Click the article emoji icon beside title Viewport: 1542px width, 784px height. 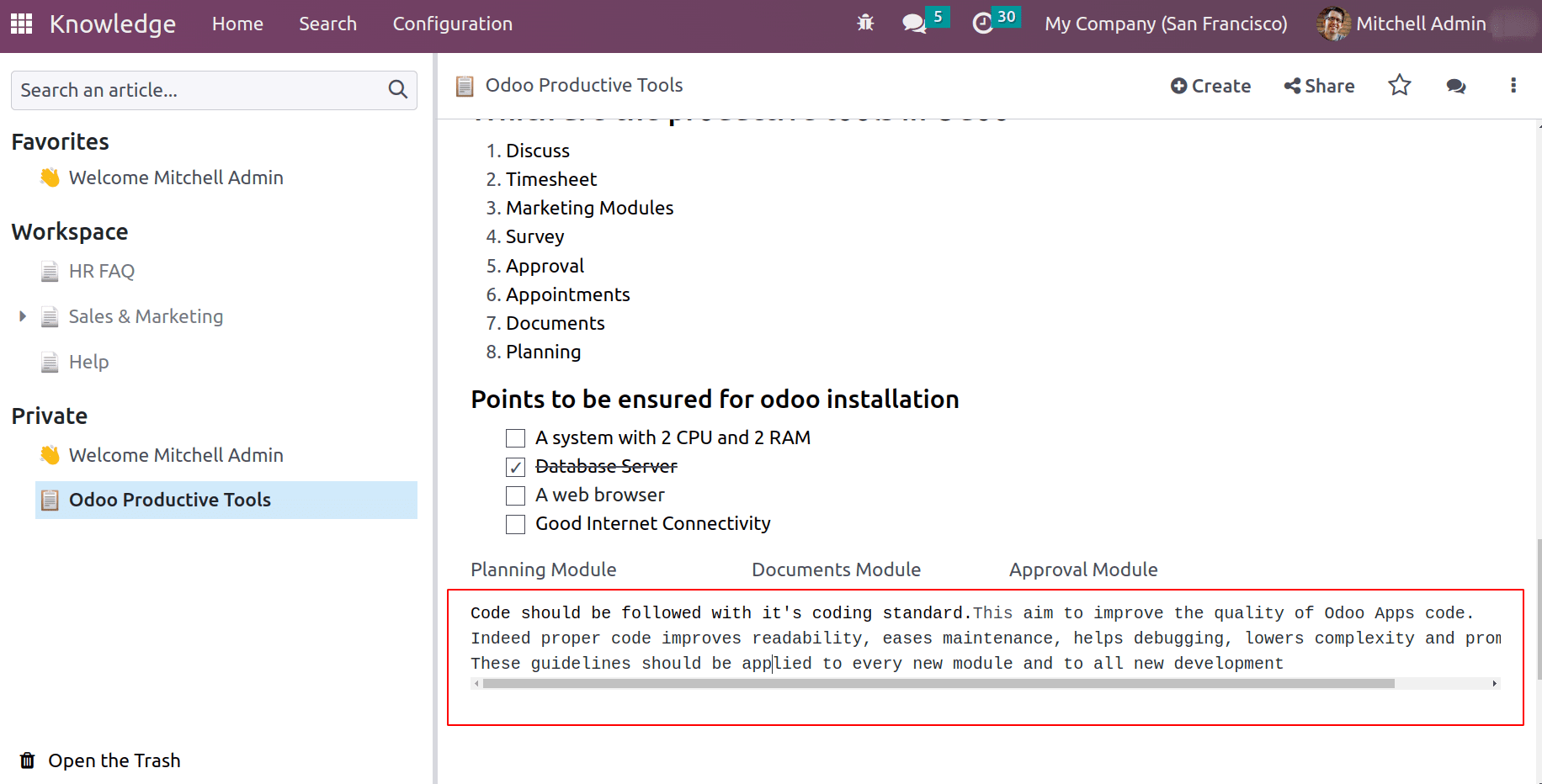(465, 86)
